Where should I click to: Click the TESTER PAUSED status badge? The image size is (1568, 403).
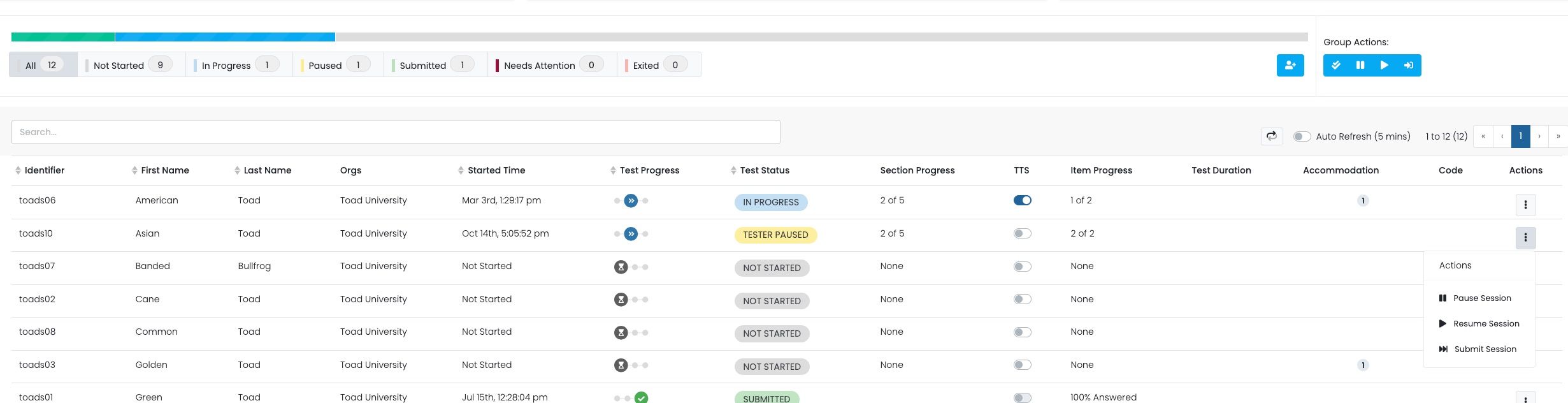tap(775, 235)
